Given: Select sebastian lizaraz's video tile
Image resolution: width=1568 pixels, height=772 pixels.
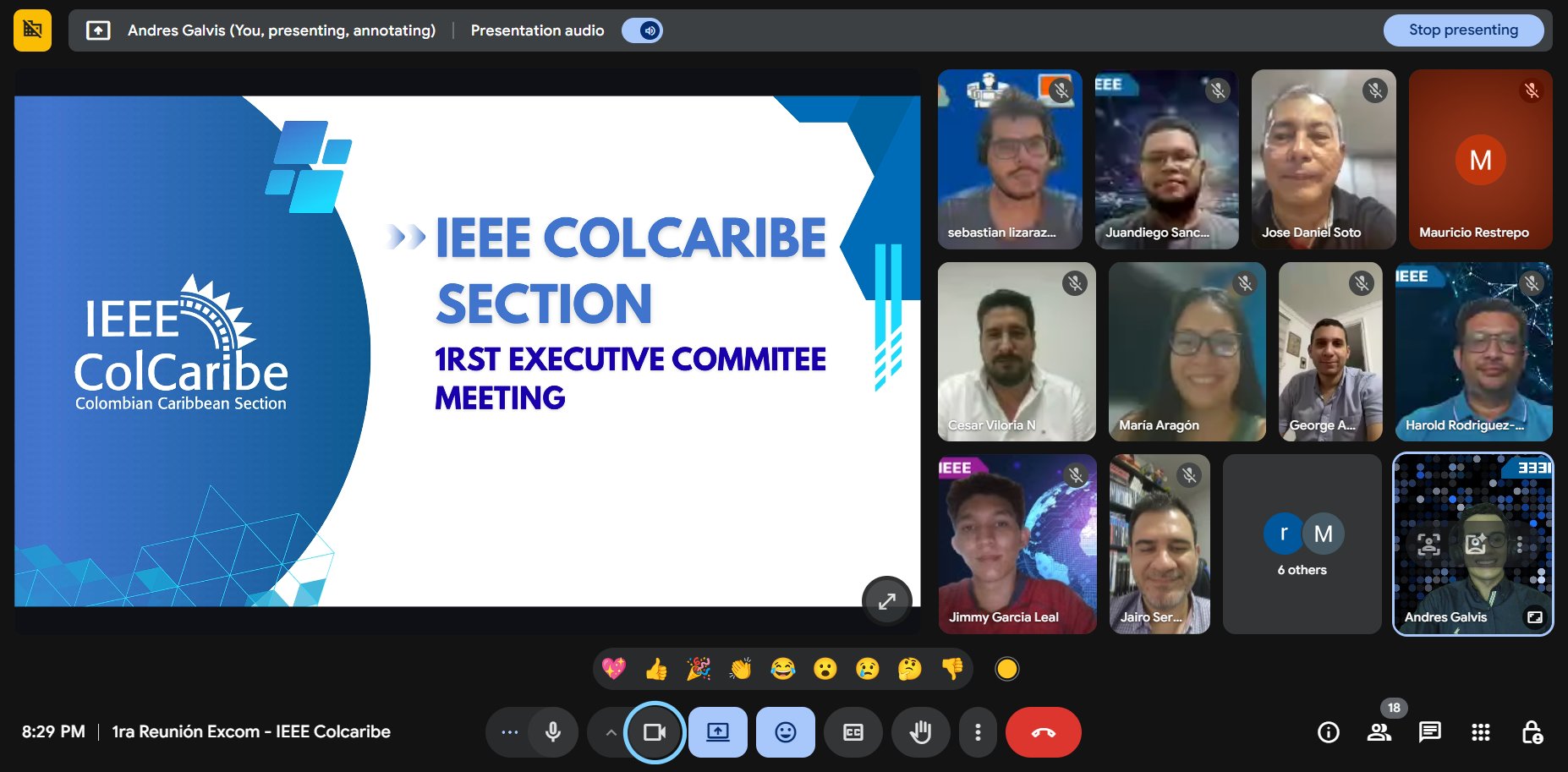Looking at the screenshot, I should point(1010,159).
